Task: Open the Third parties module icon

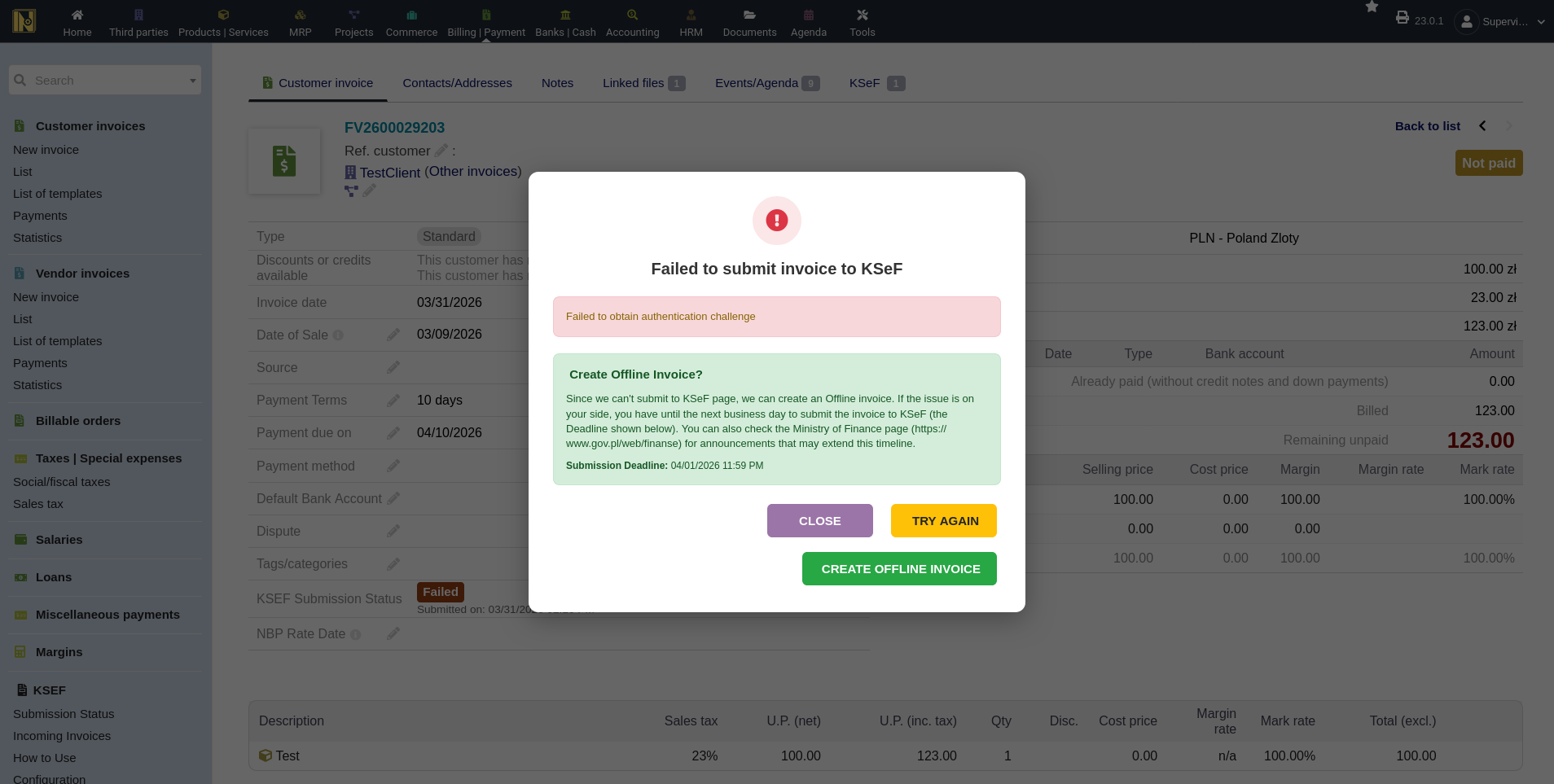Action: (x=138, y=15)
